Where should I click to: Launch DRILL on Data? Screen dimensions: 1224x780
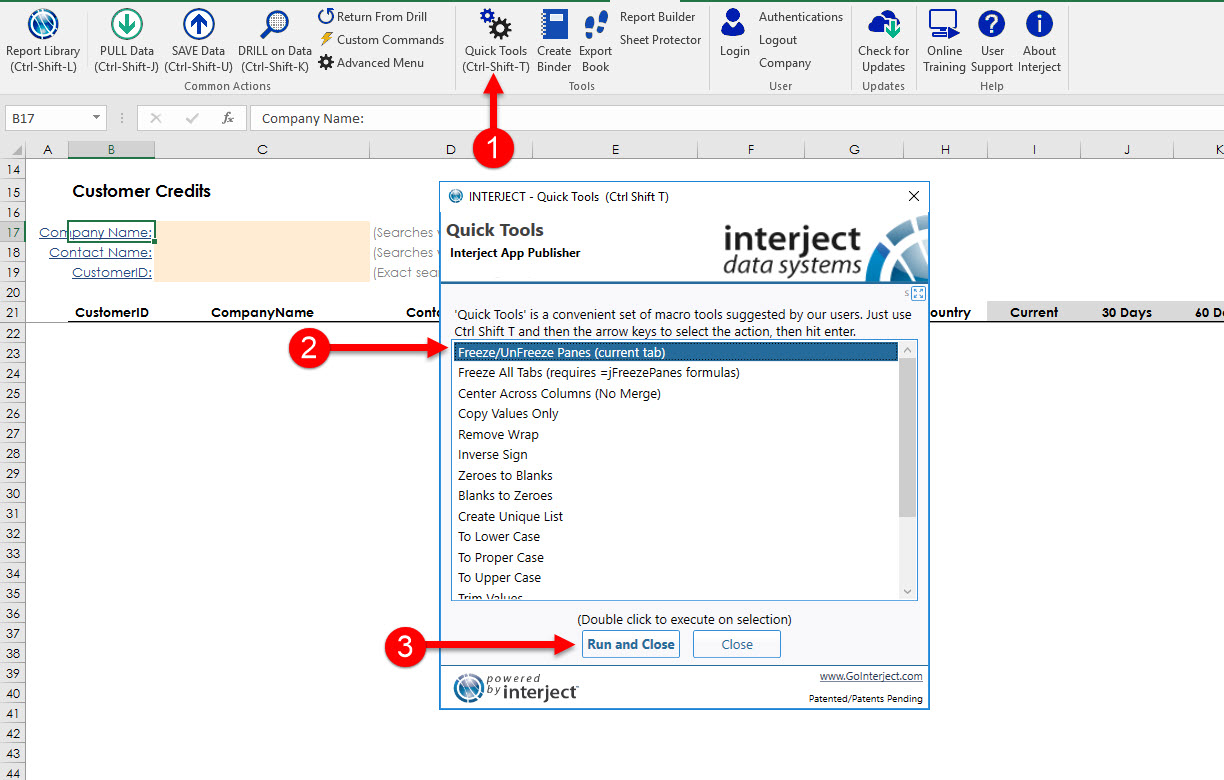pos(274,40)
